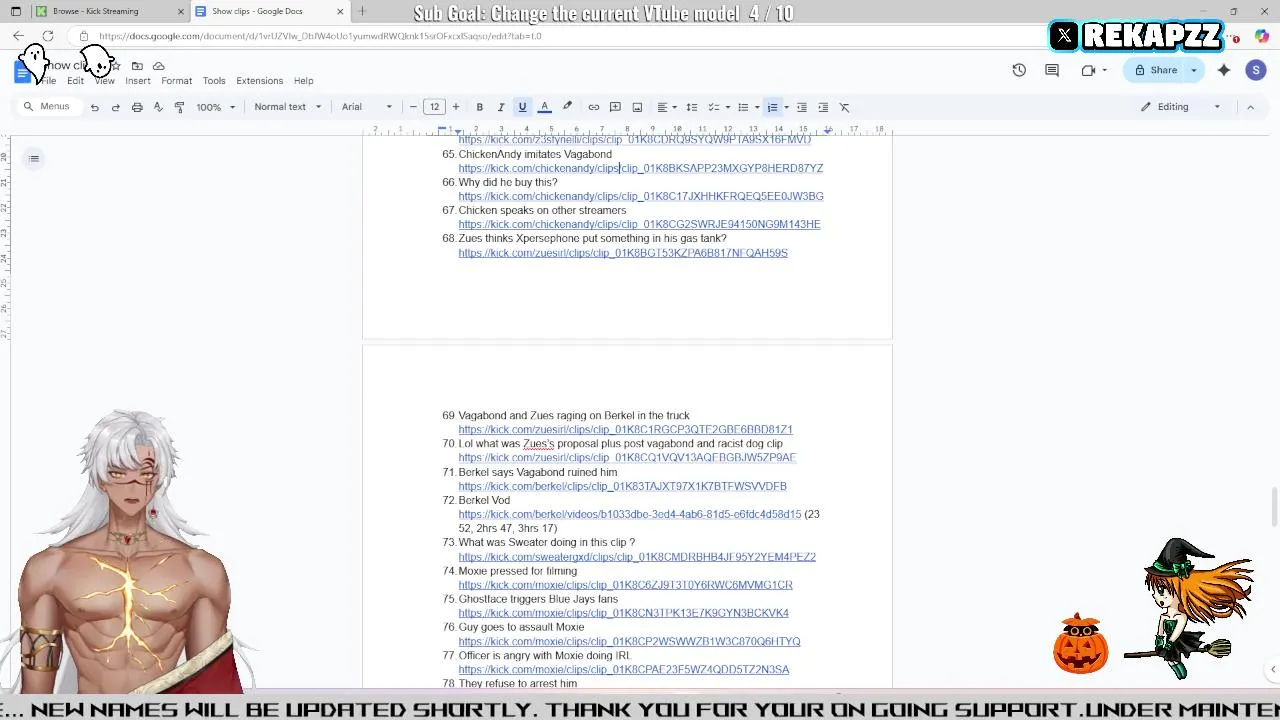Click the browser address bar URL
The height and width of the screenshot is (720, 1280).
[320, 36]
